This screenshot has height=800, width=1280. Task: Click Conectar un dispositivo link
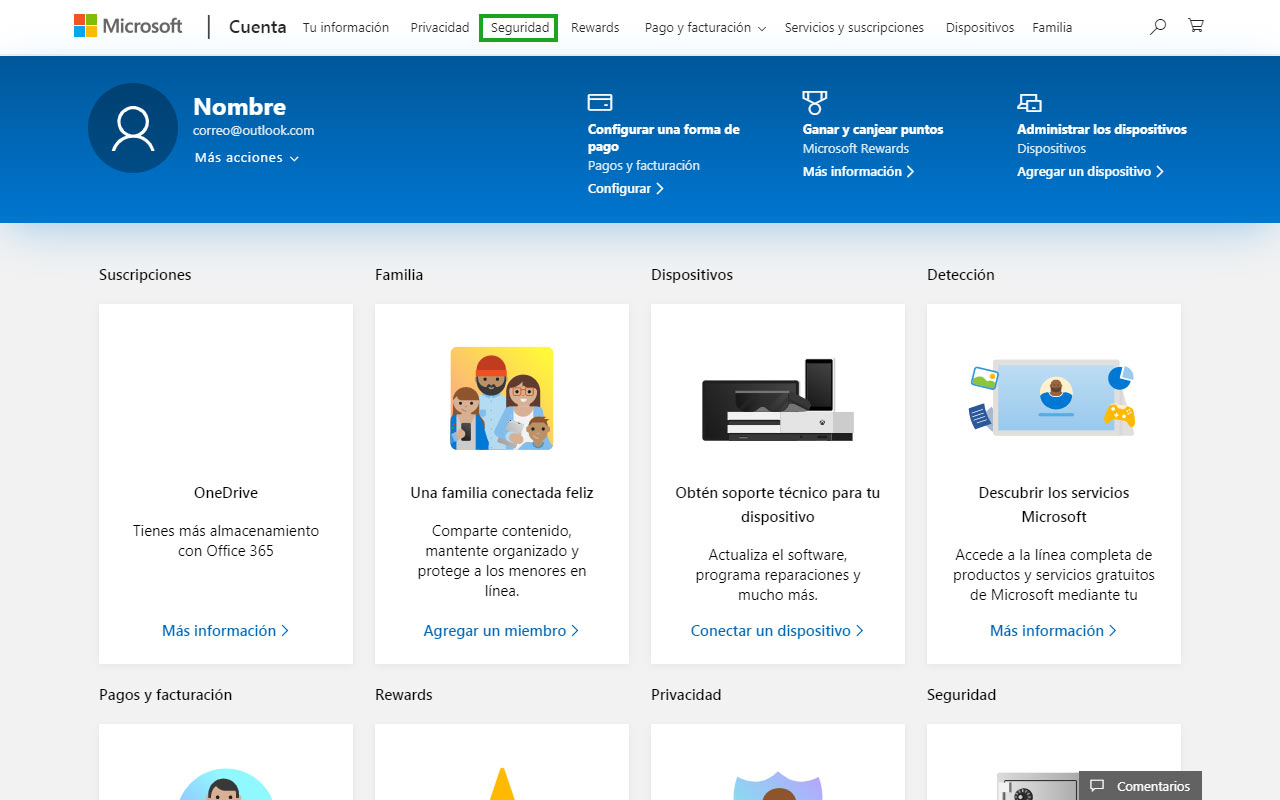[x=778, y=631]
